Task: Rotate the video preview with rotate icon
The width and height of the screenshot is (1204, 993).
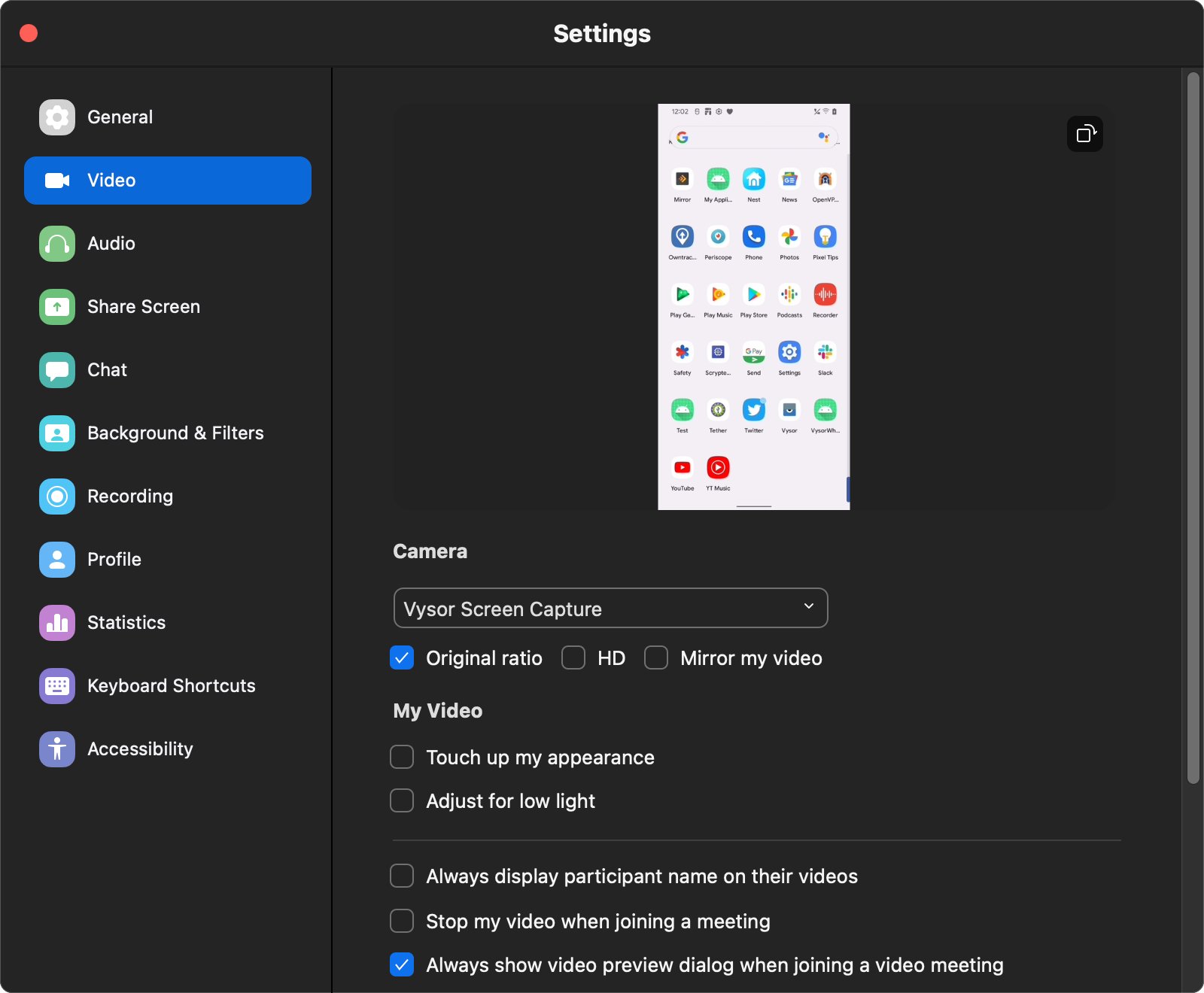Action: [1085, 134]
